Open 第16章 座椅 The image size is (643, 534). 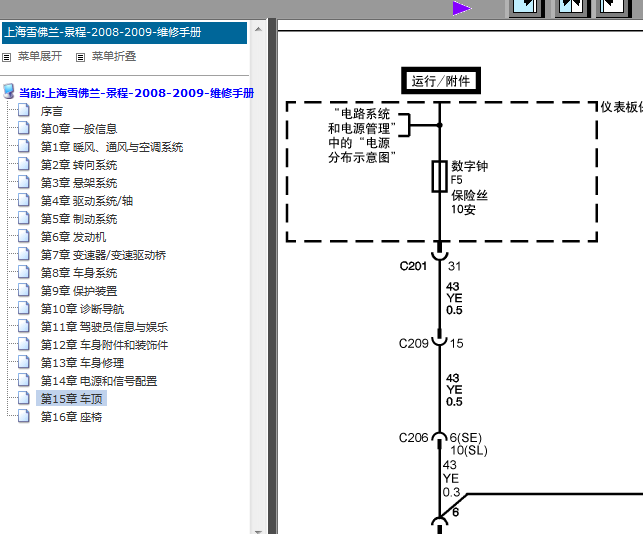tap(71, 417)
